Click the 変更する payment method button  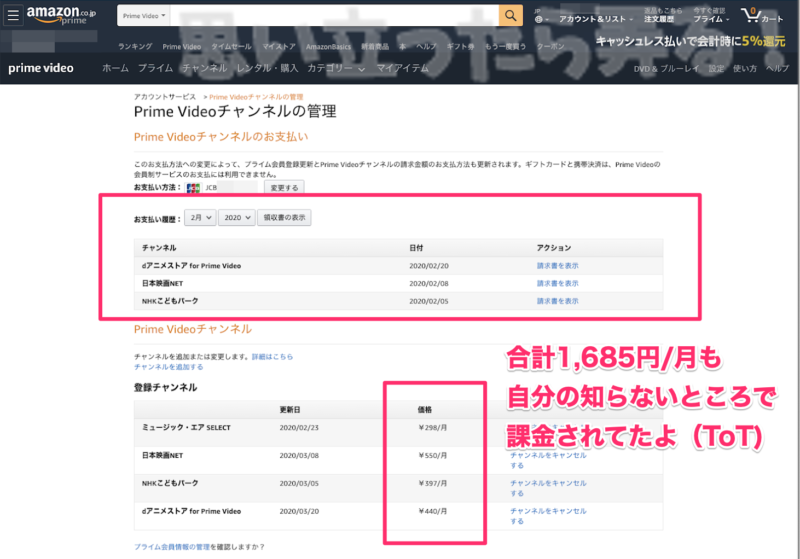point(284,188)
